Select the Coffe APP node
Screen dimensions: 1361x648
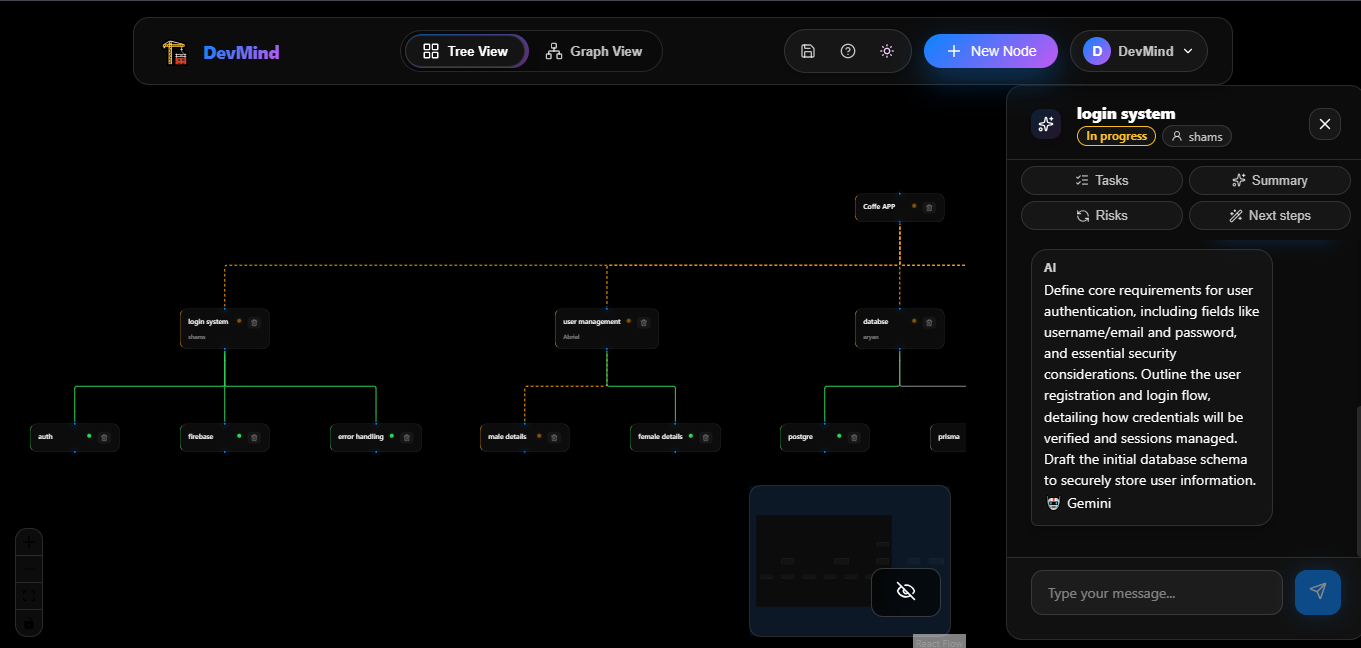point(899,207)
